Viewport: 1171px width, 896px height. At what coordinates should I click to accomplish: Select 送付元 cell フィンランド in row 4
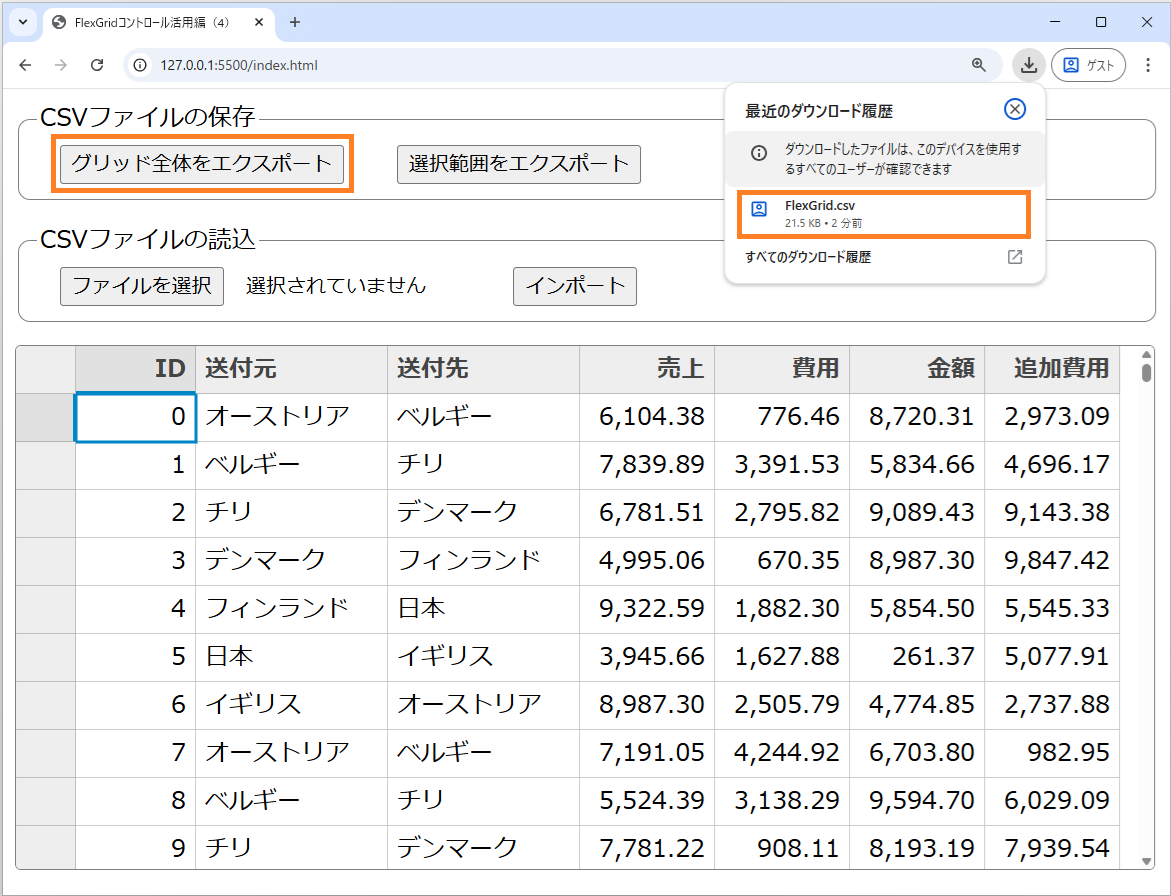[291, 609]
